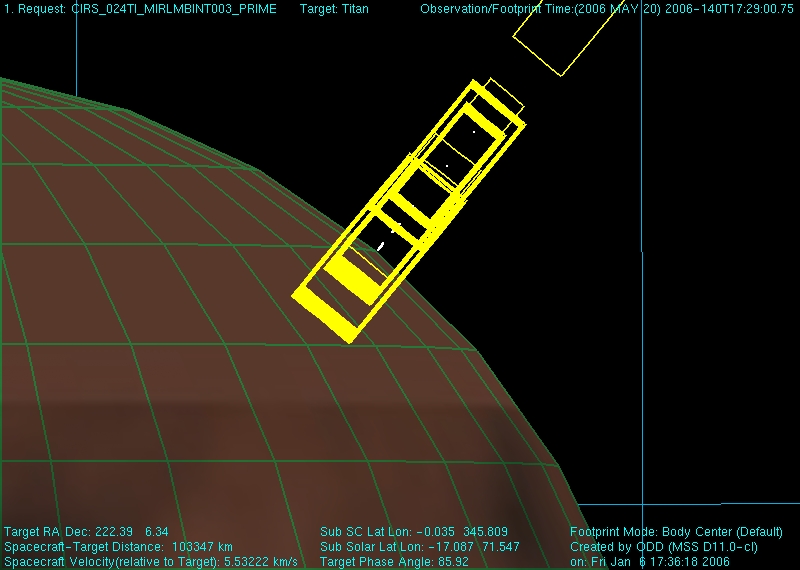Click 'Created by ODD (MSS D11.0-cl)' text
800x570 pixels.
[x=664, y=547]
